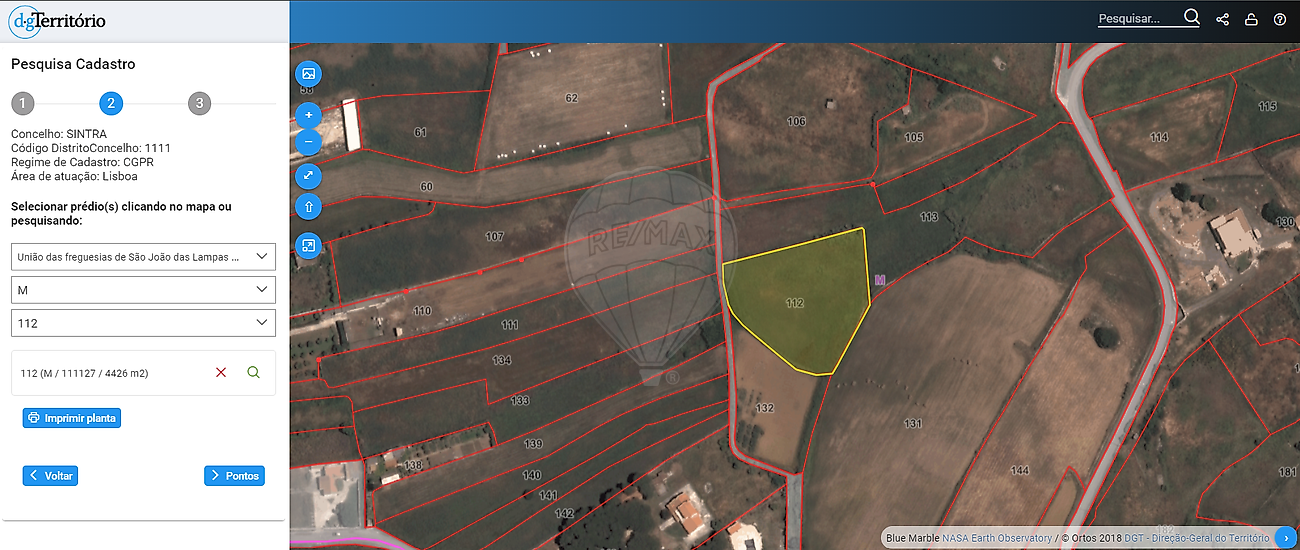Remove parcel 112 with red X
The image size is (1300, 550).
(221, 373)
